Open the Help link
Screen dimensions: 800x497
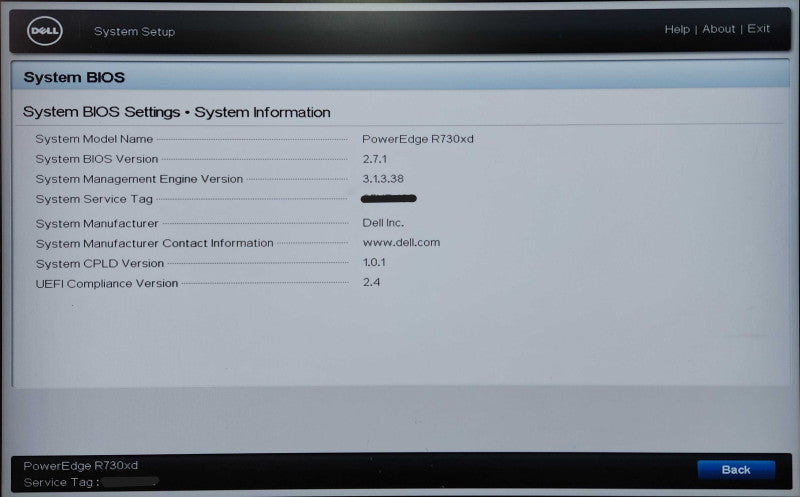677,29
